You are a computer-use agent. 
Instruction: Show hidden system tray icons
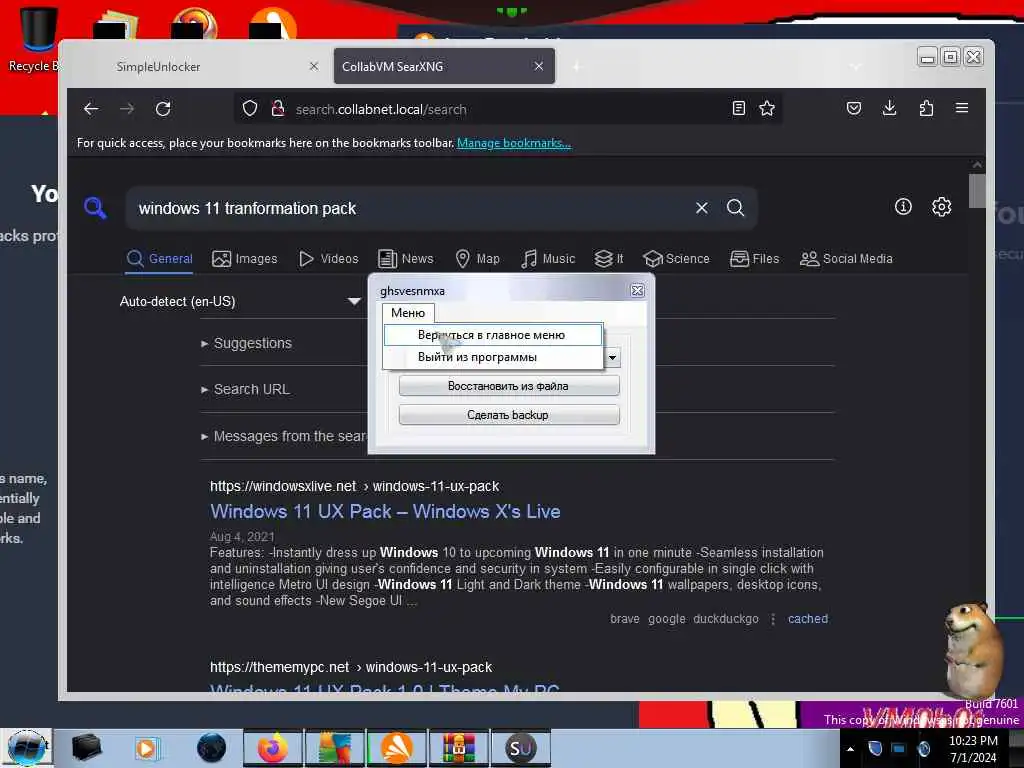pos(850,748)
